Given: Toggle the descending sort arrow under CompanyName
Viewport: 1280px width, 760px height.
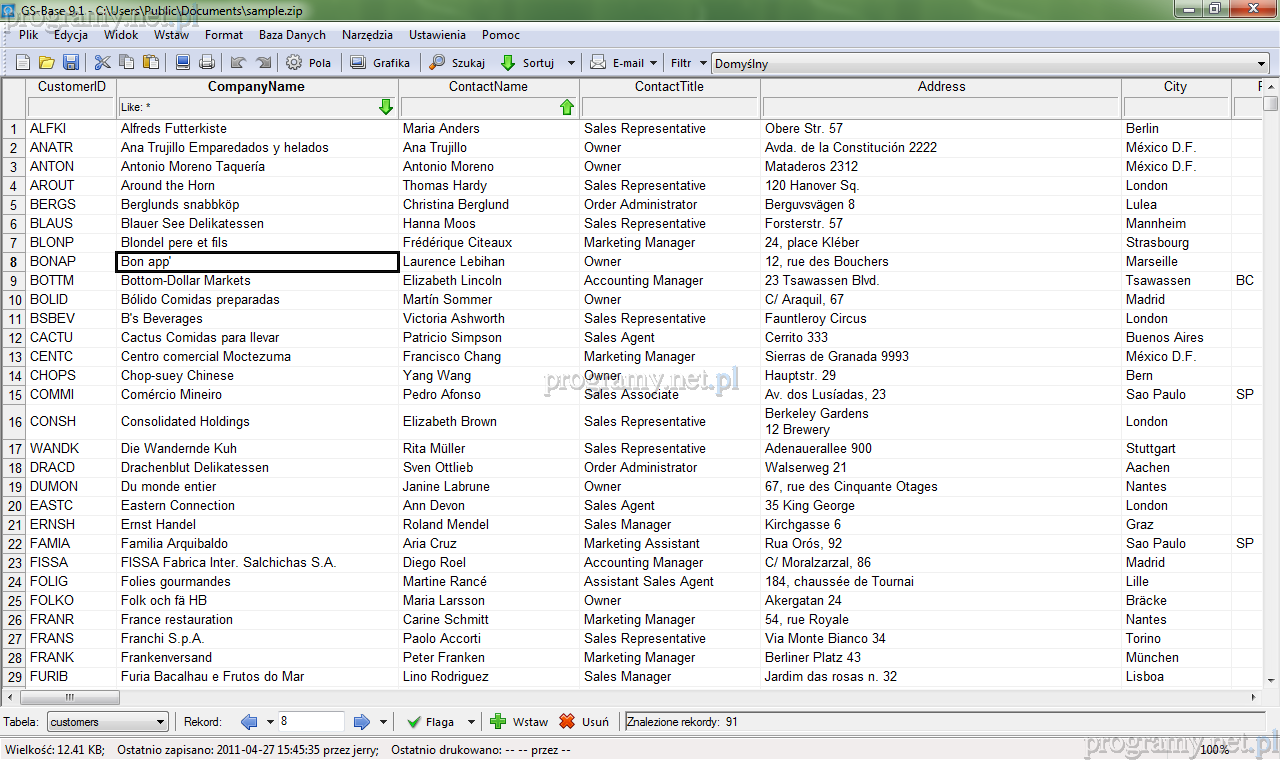Looking at the screenshot, I should click(386, 107).
